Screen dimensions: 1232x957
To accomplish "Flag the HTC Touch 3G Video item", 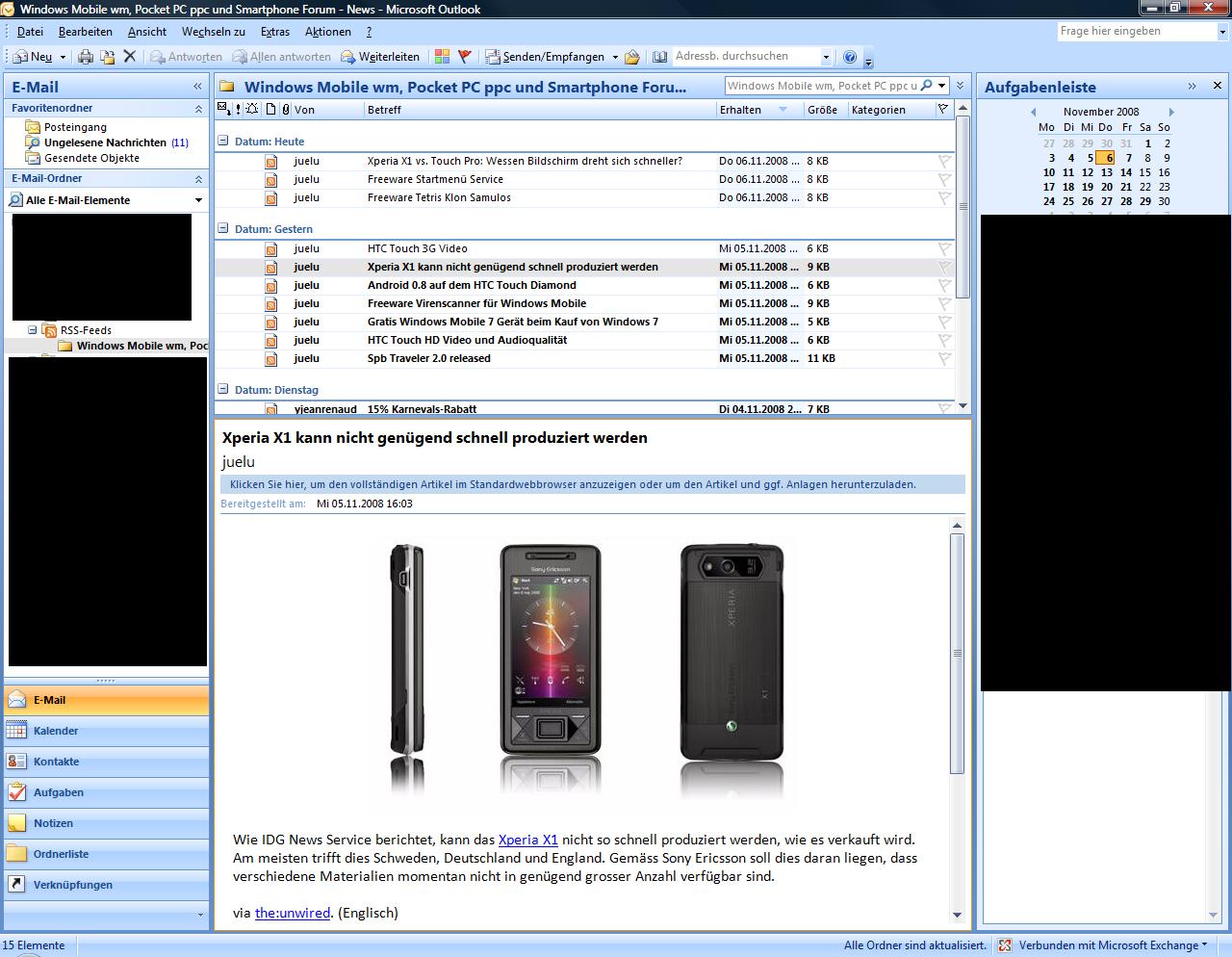I will click(x=944, y=249).
